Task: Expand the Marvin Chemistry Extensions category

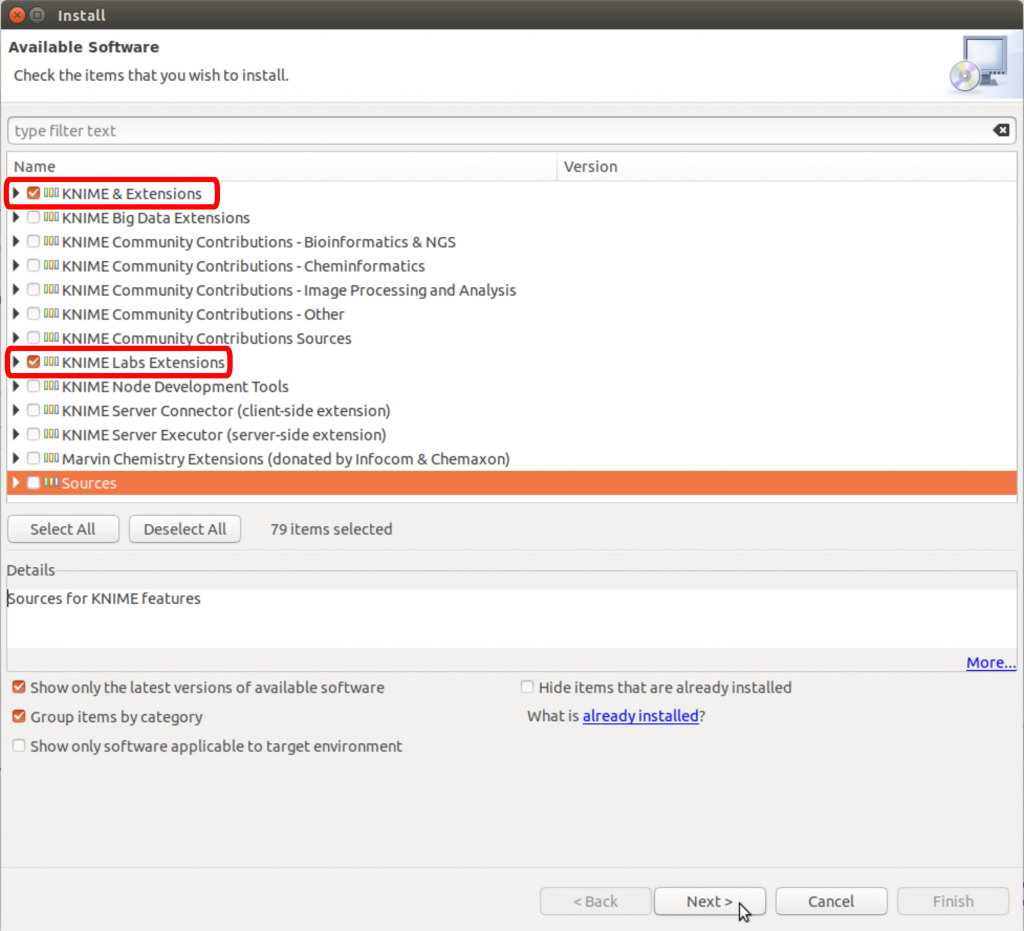Action: [x=16, y=459]
